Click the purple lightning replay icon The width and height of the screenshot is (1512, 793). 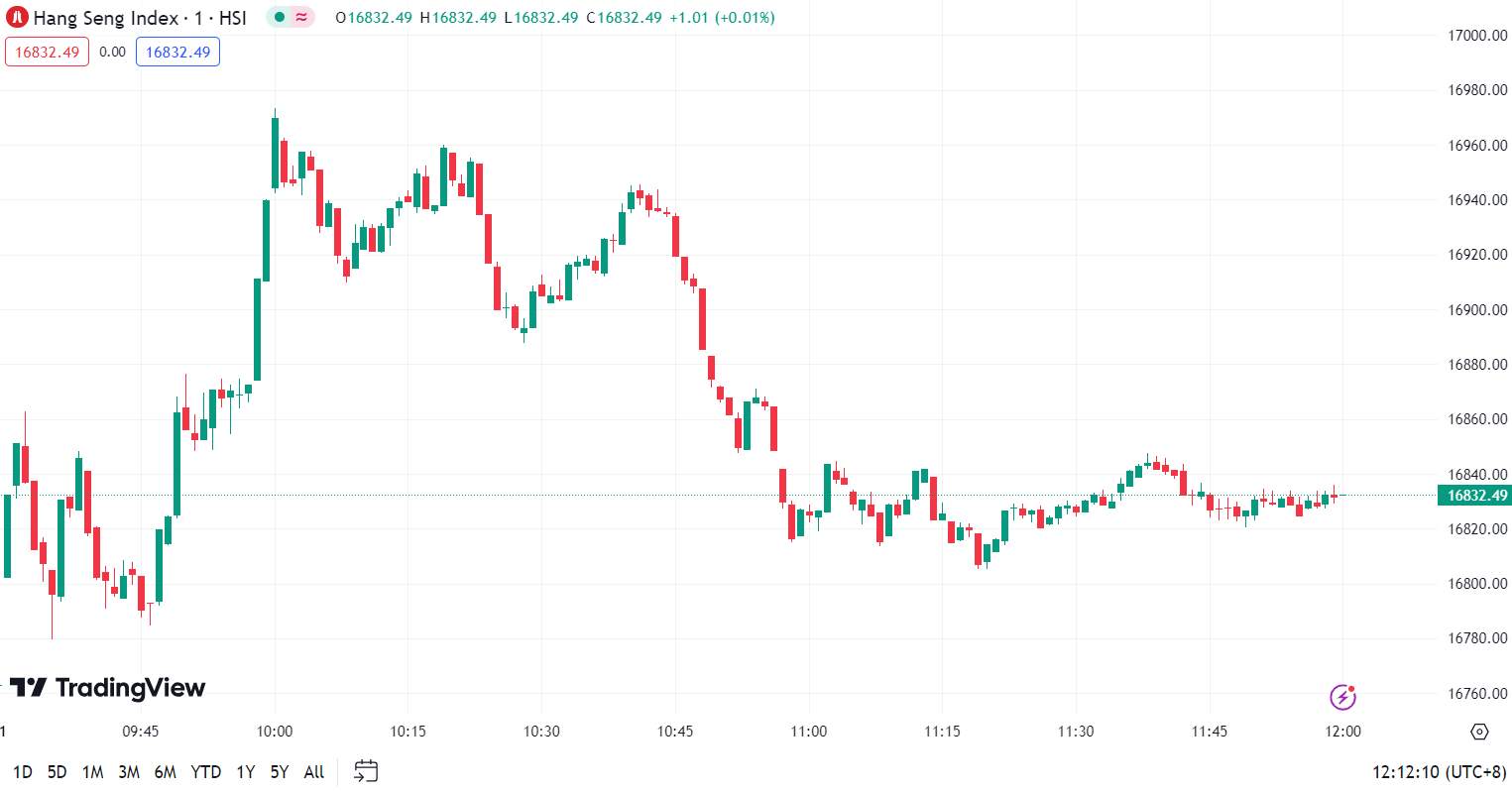point(1342,697)
